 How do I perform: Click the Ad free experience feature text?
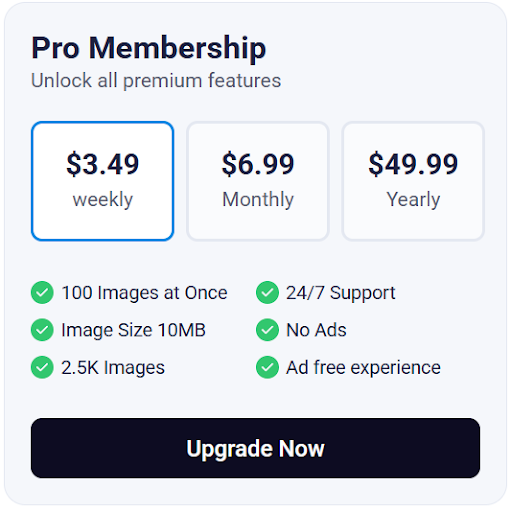point(363,368)
